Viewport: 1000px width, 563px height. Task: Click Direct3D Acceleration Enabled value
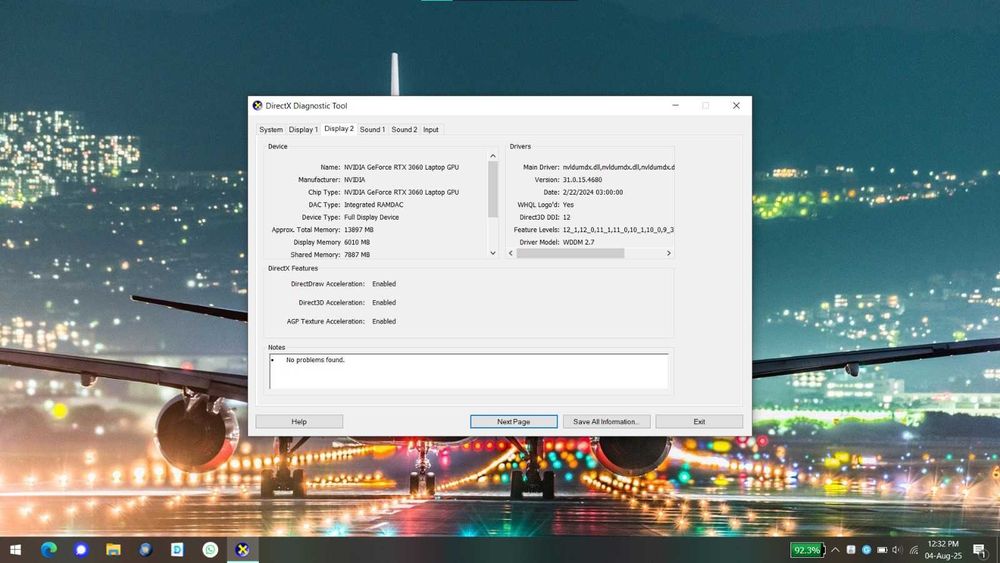pyautogui.click(x=384, y=303)
